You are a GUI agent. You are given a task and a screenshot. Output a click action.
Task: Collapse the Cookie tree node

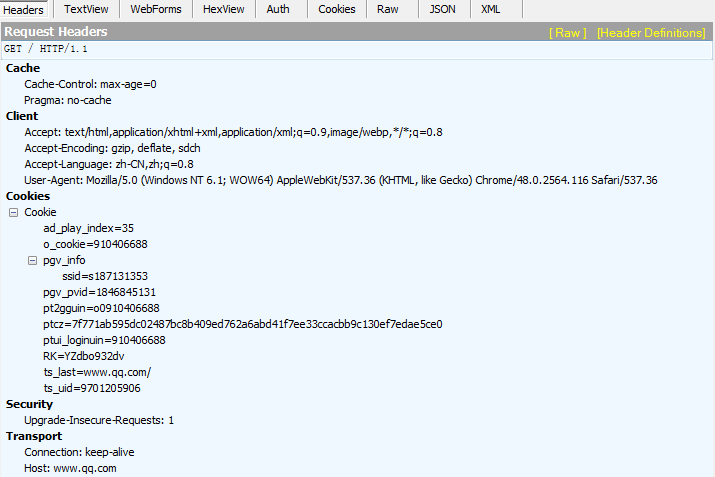tap(13, 212)
